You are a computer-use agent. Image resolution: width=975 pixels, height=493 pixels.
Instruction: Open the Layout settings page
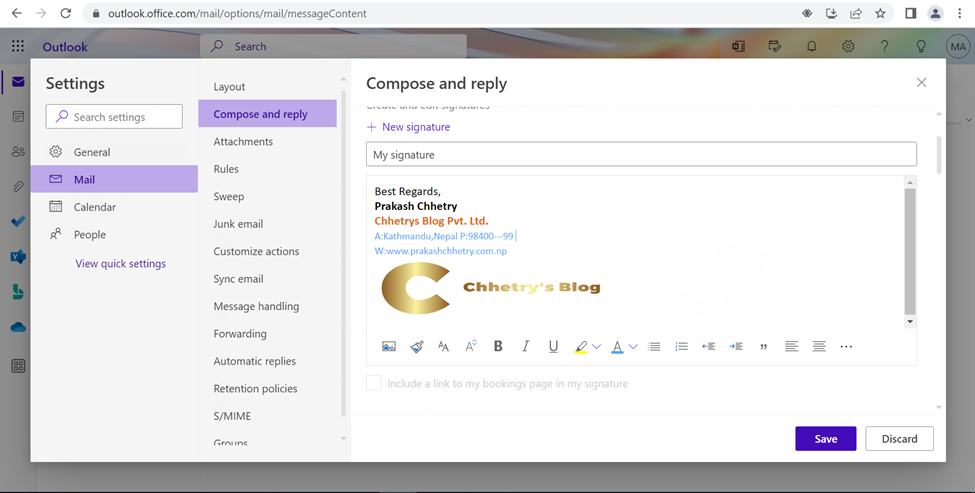tap(267, 86)
